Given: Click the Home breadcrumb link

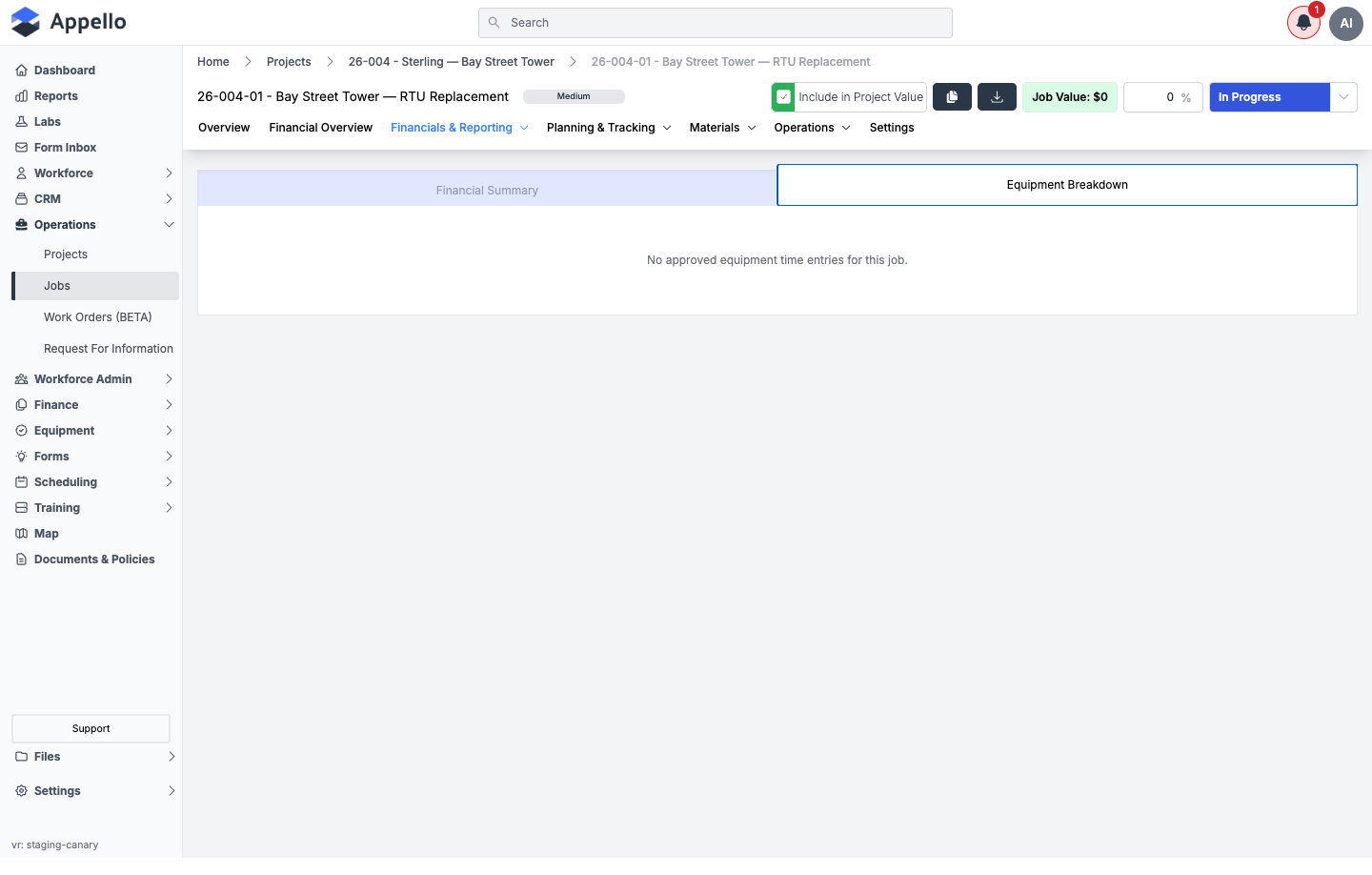Looking at the screenshot, I should 213,62.
